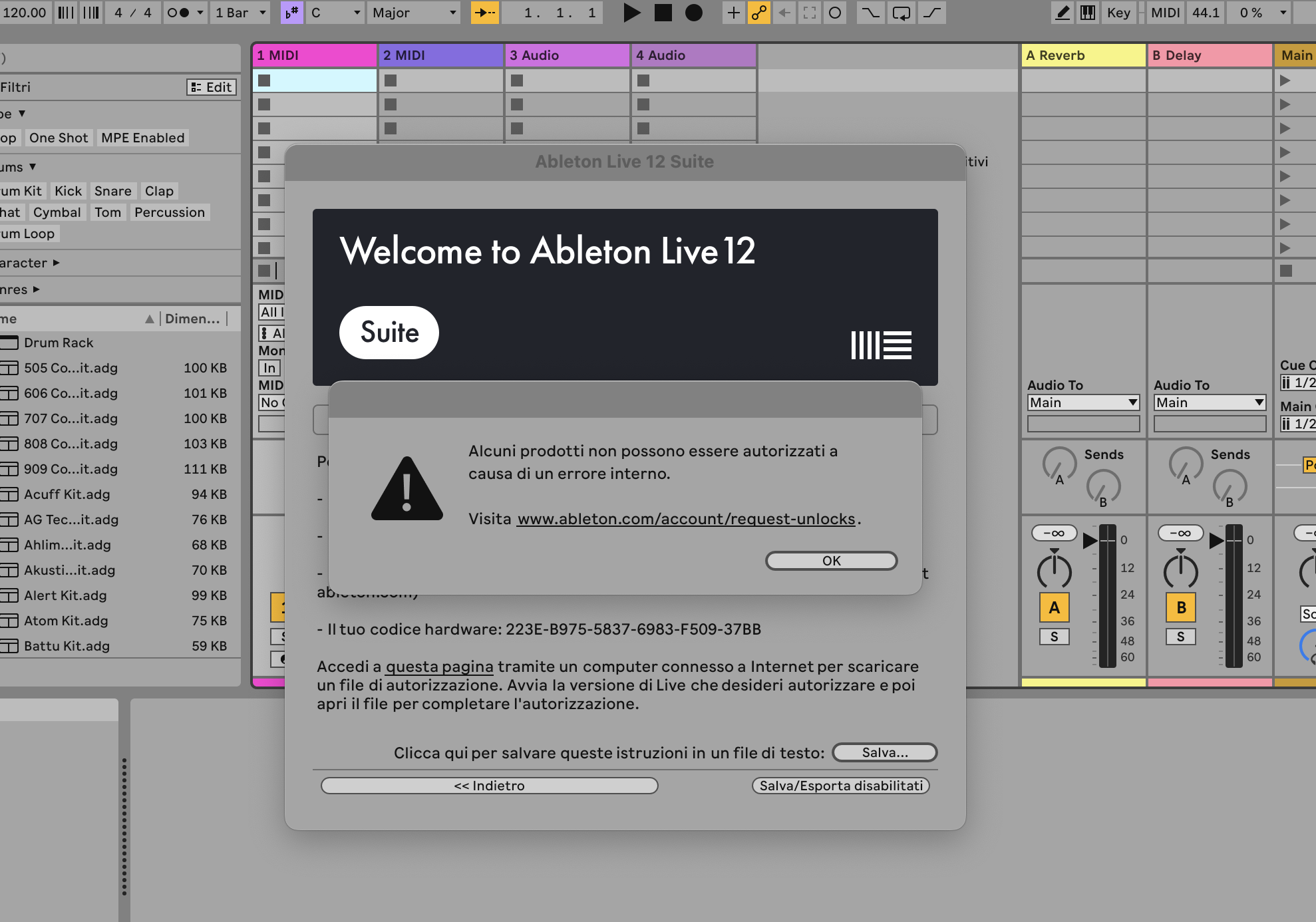This screenshot has height=922, width=1316.
Task: Click the Re-enable Automation arrow icon
Action: 785,13
